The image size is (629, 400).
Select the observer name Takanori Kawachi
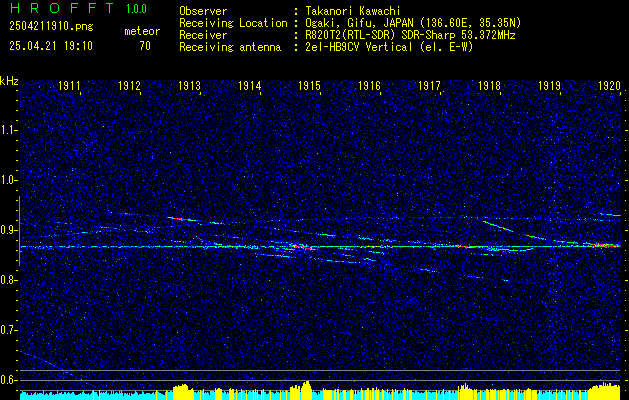(x=351, y=11)
